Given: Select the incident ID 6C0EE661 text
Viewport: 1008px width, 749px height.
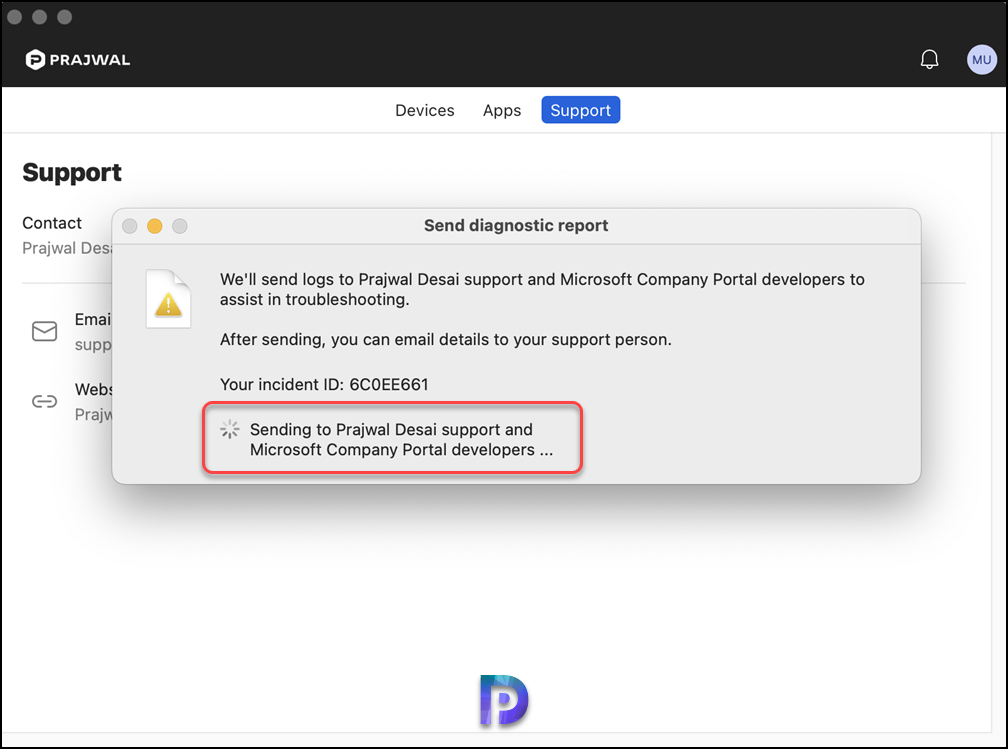Looking at the screenshot, I should coord(389,384).
